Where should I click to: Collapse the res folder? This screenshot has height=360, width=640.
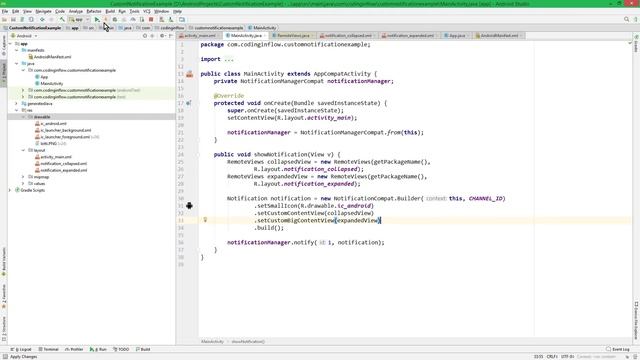[17, 110]
